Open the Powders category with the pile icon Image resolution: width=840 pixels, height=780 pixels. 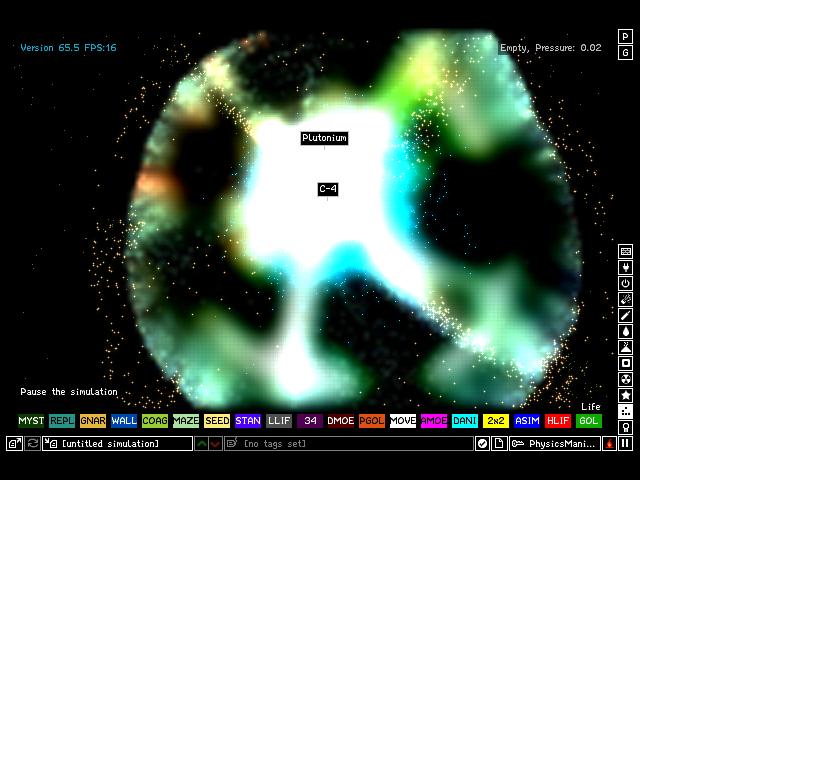pyautogui.click(x=625, y=347)
